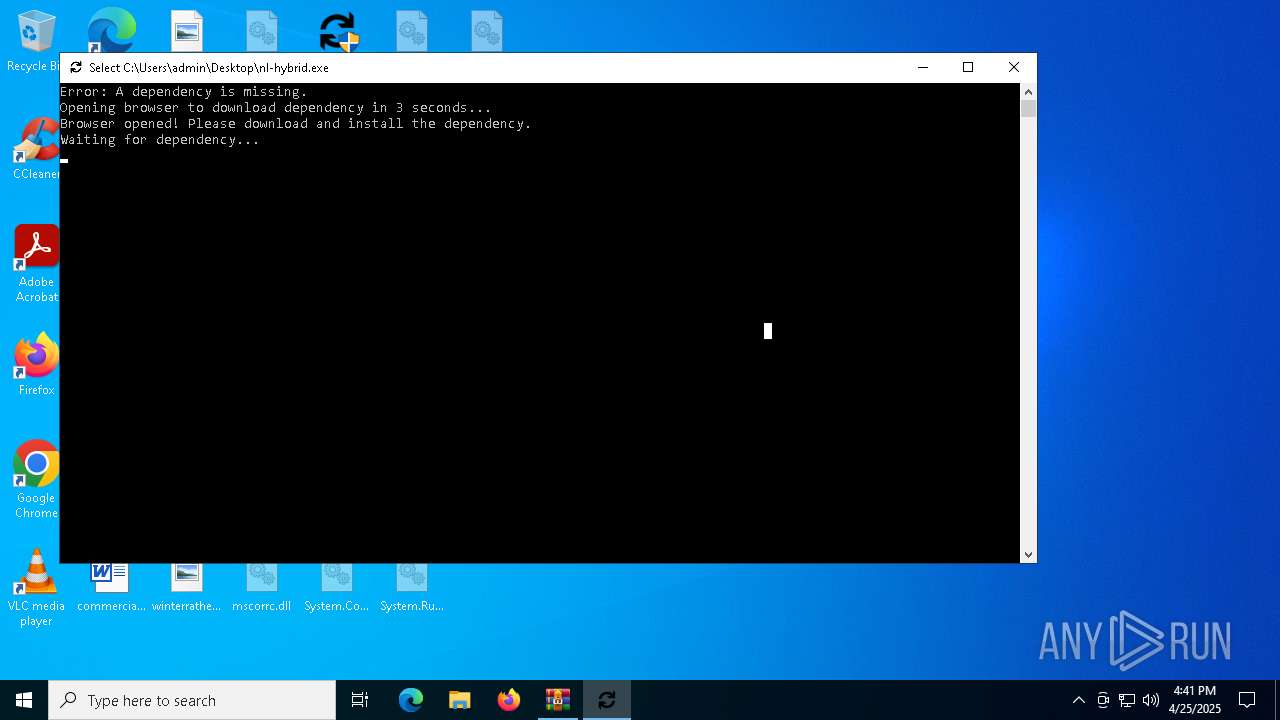The width and height of the screenshot is (1280, 720).
Task: Select the Microsoft Edge shortcut on the desktop
Action: tap(111, 30)
